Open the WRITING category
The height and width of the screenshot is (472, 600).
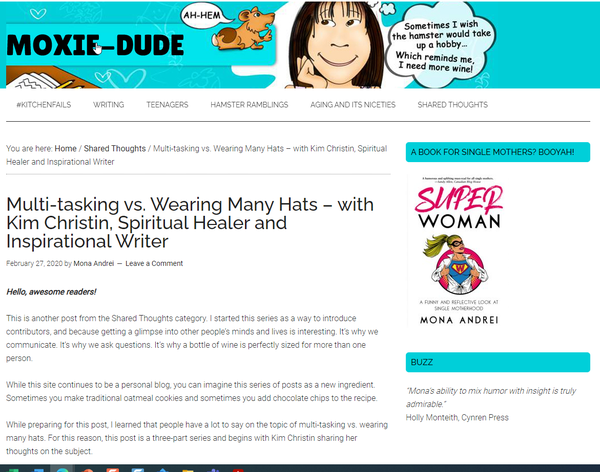[109, 105]
